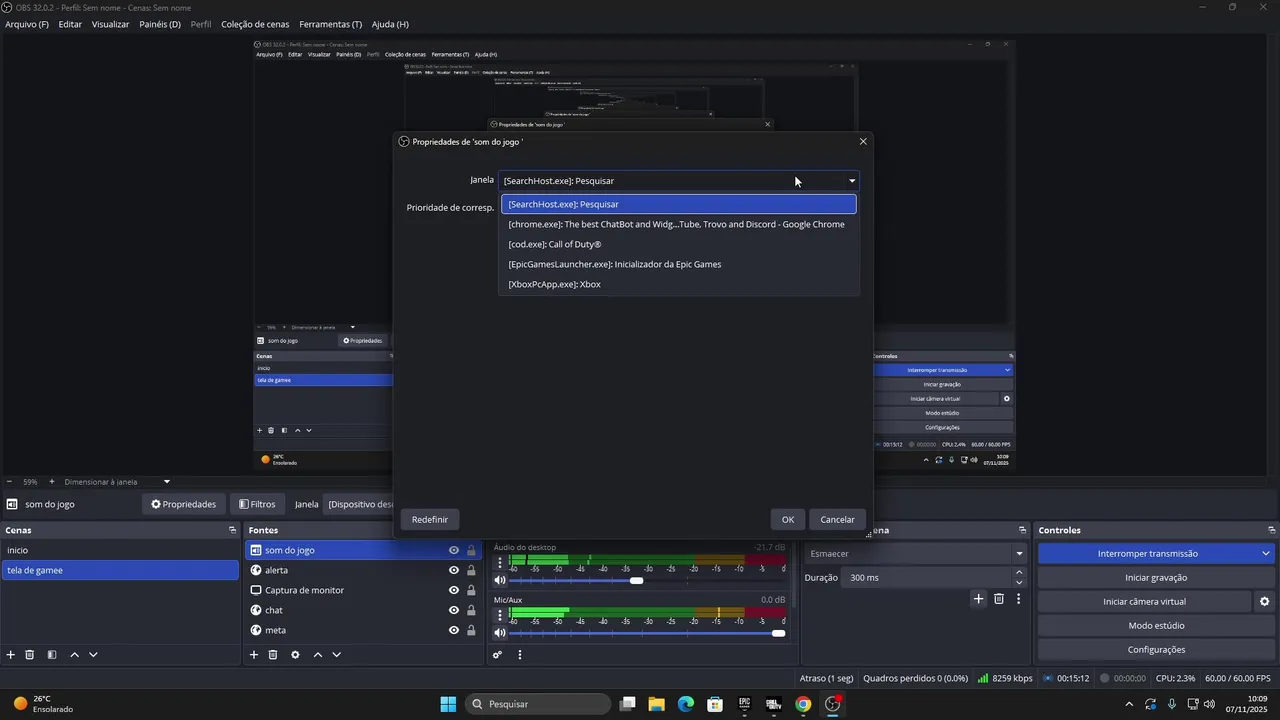1280x720 pixels.
Task: Delete selected source with trash icon
Action: pyautogui.click(x=273, y=655)
